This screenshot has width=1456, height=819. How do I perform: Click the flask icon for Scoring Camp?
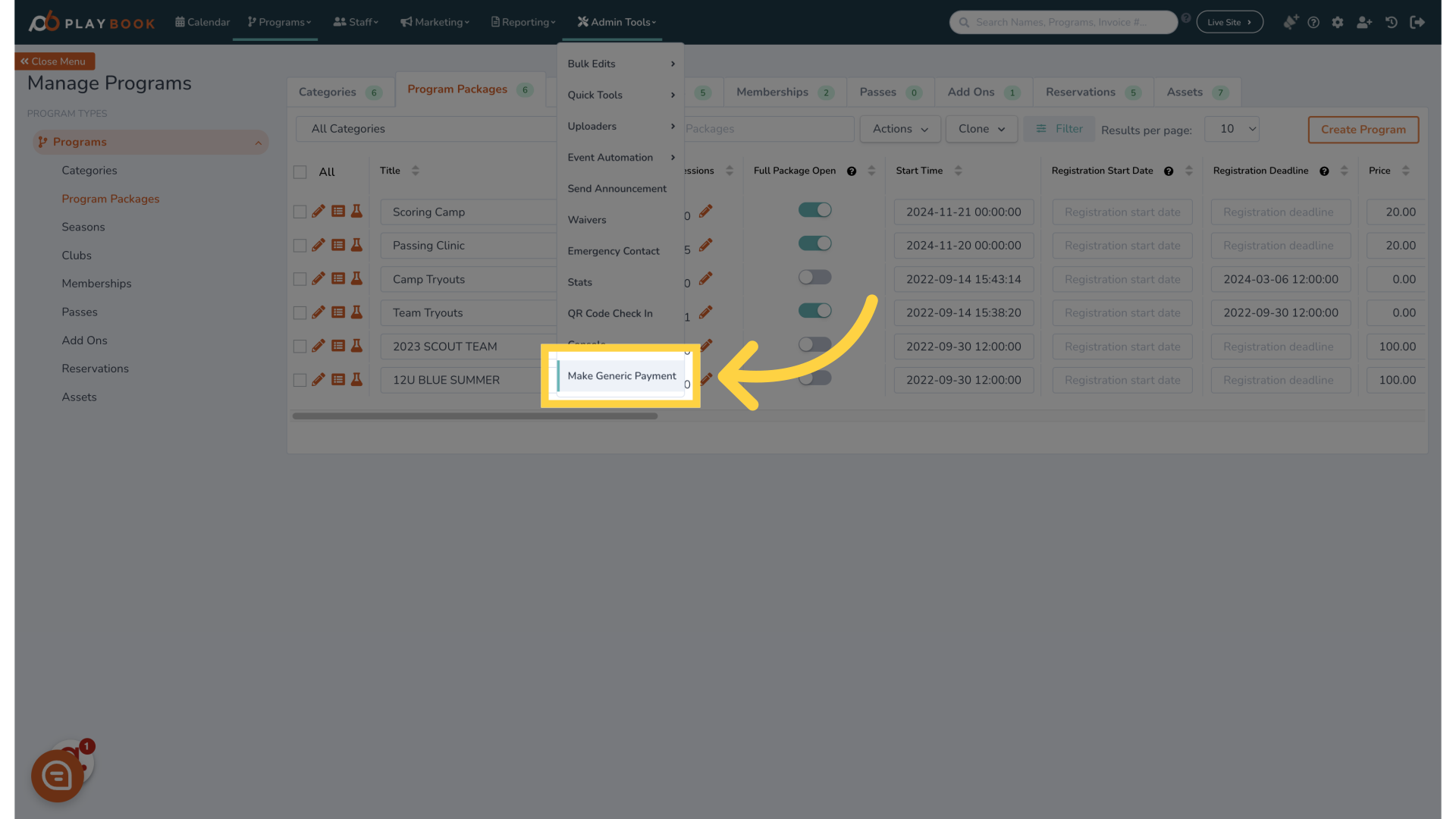pyautogui.click(x=356, y=212)
